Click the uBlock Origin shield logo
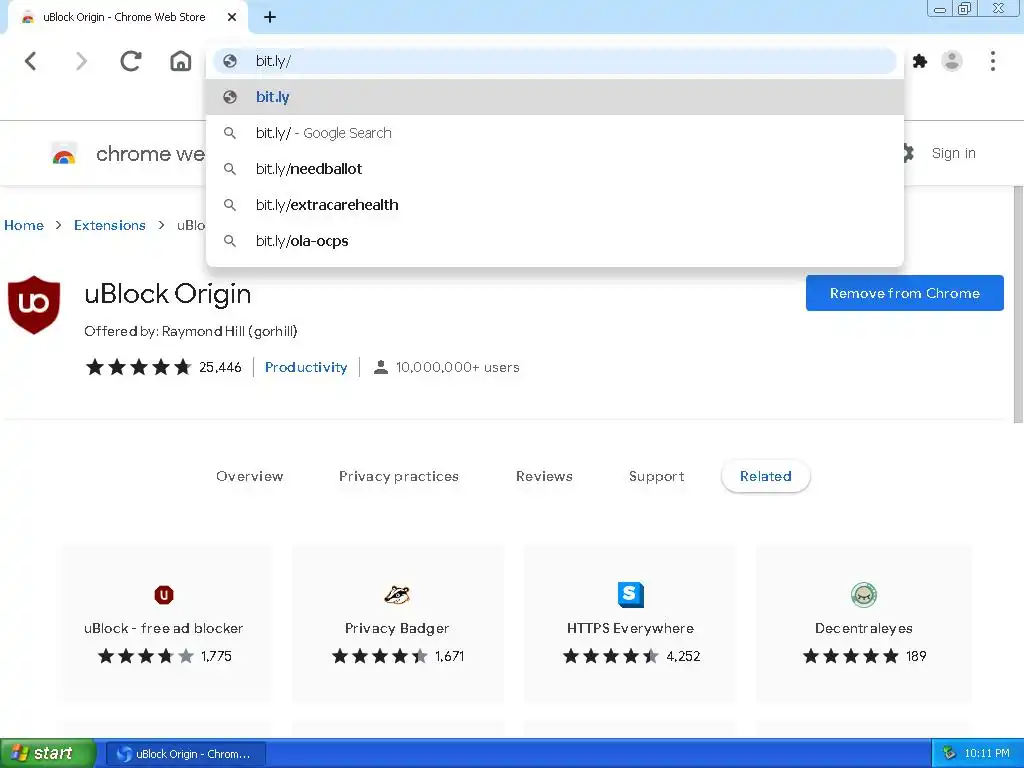The width and height of the screenshot is (1024, 768). (34, 304)
